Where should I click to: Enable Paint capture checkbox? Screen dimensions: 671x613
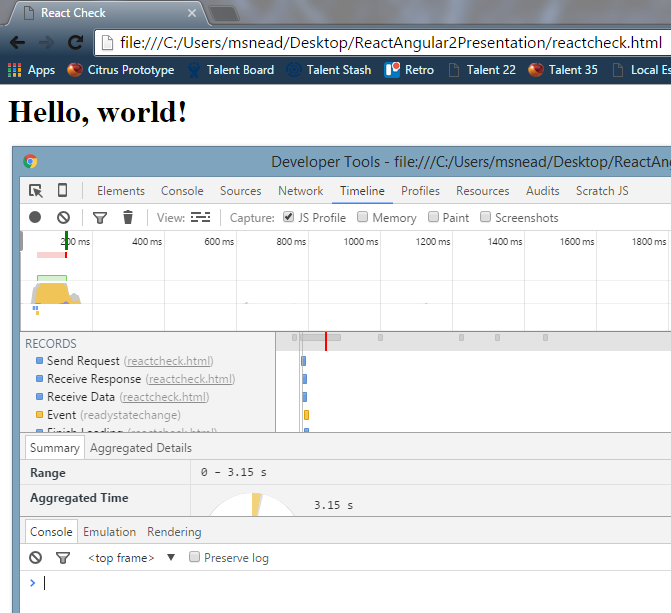[x=433, y=217]
